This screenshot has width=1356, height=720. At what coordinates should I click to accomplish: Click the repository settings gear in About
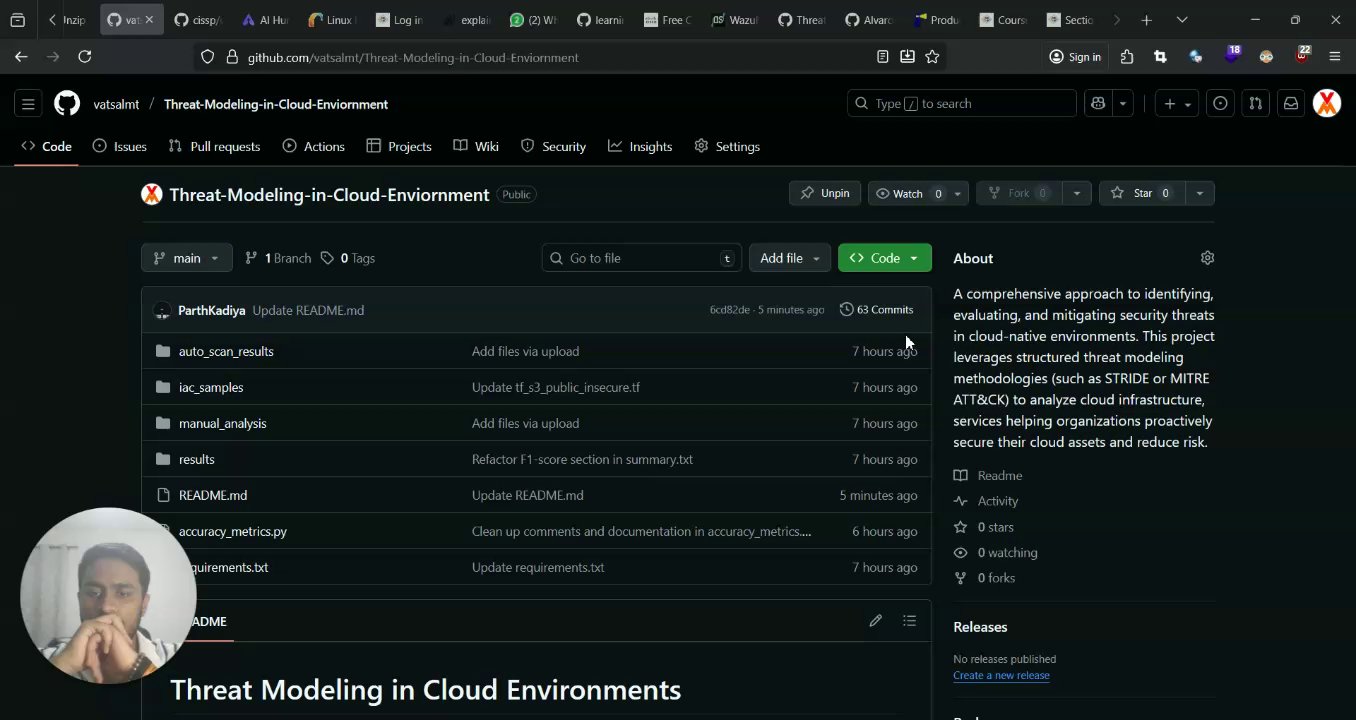[1207, 258]
